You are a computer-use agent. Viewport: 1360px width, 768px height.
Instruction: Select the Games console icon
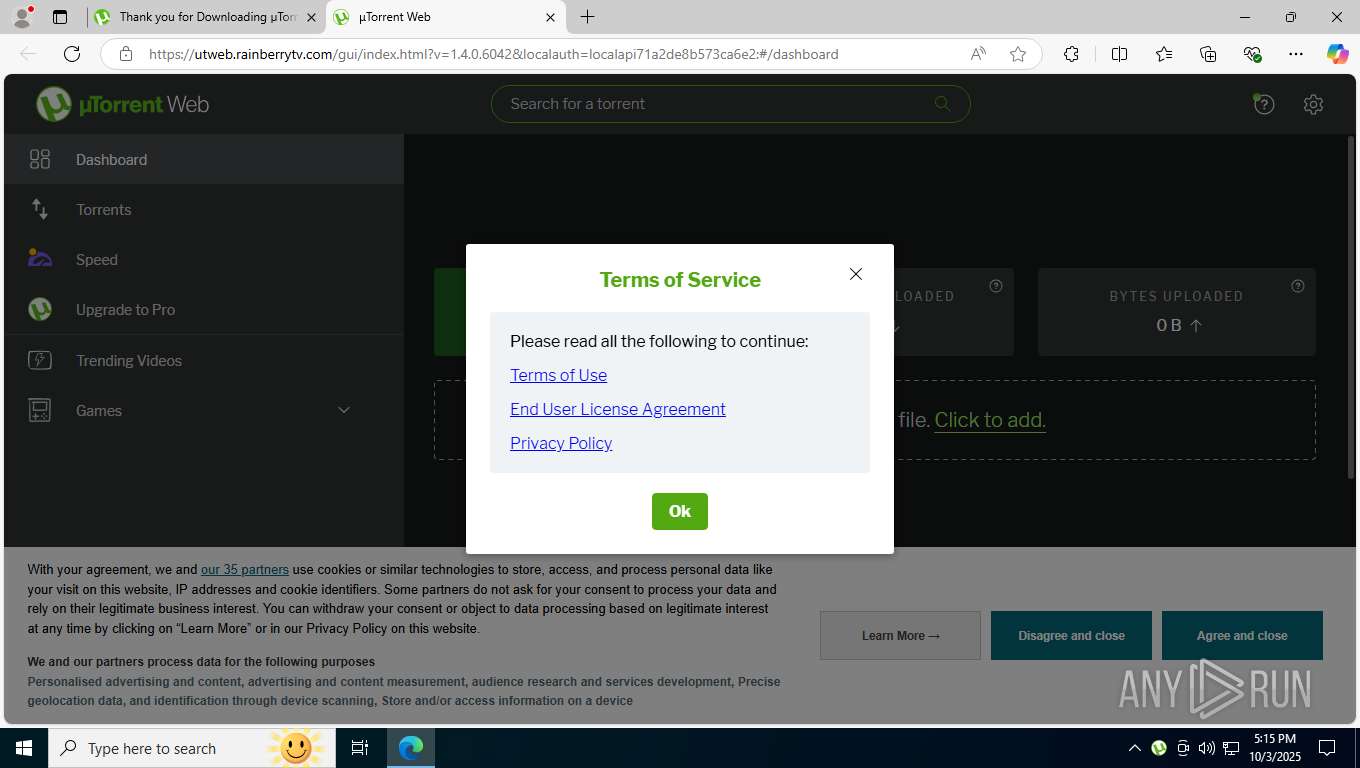(40, 410)
